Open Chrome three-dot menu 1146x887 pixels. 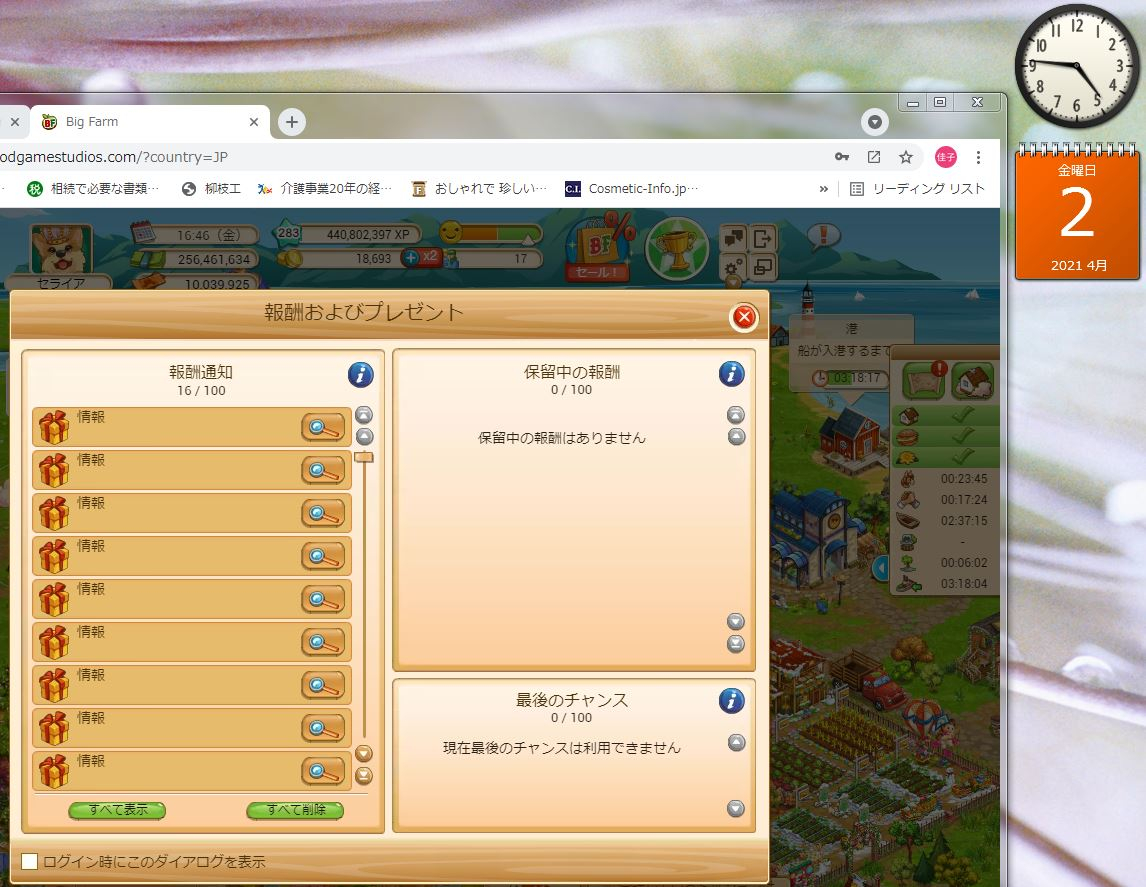[x=978, y=157]
